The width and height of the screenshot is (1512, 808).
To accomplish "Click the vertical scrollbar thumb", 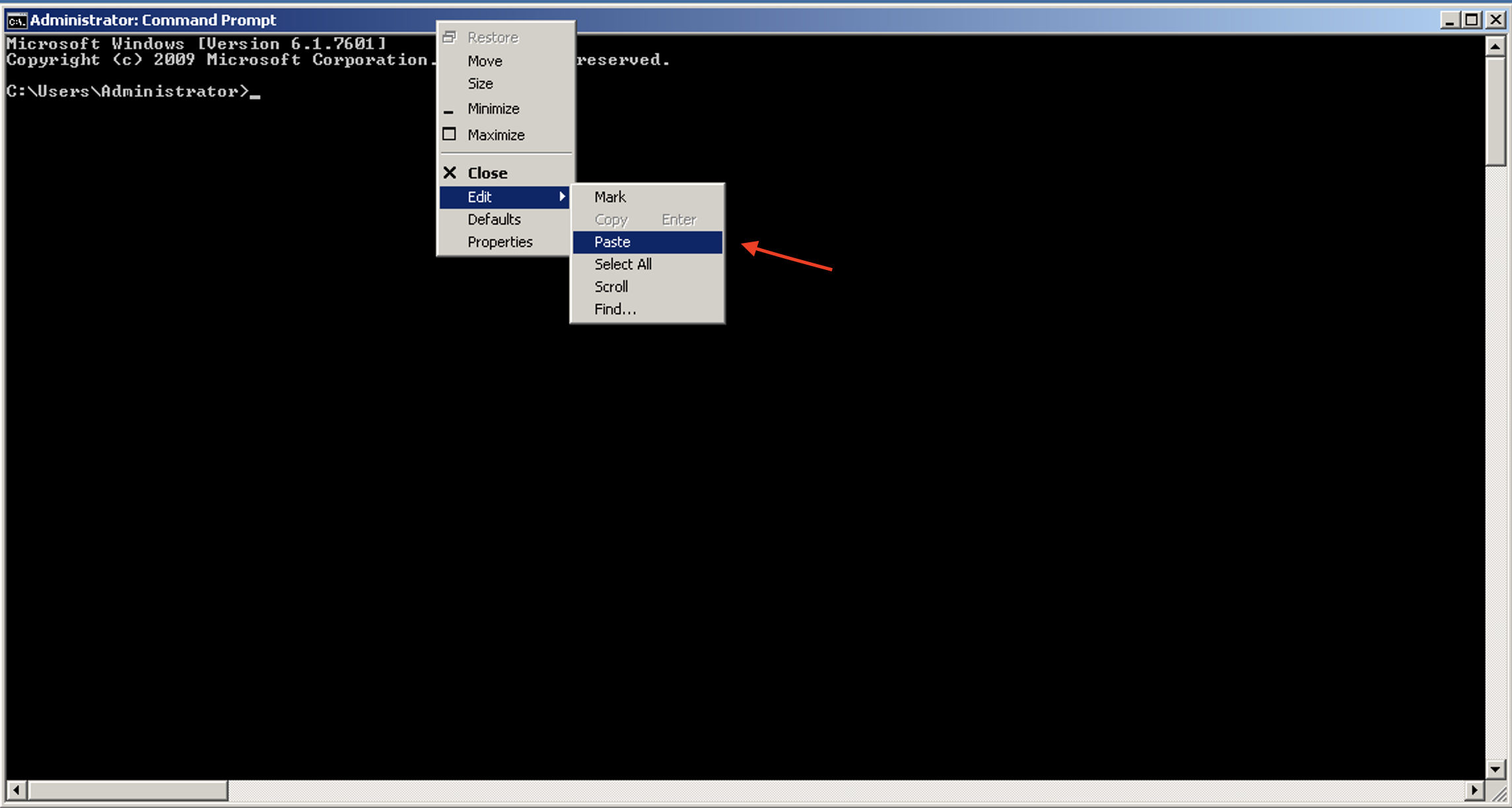I will tap(1495, 112).
